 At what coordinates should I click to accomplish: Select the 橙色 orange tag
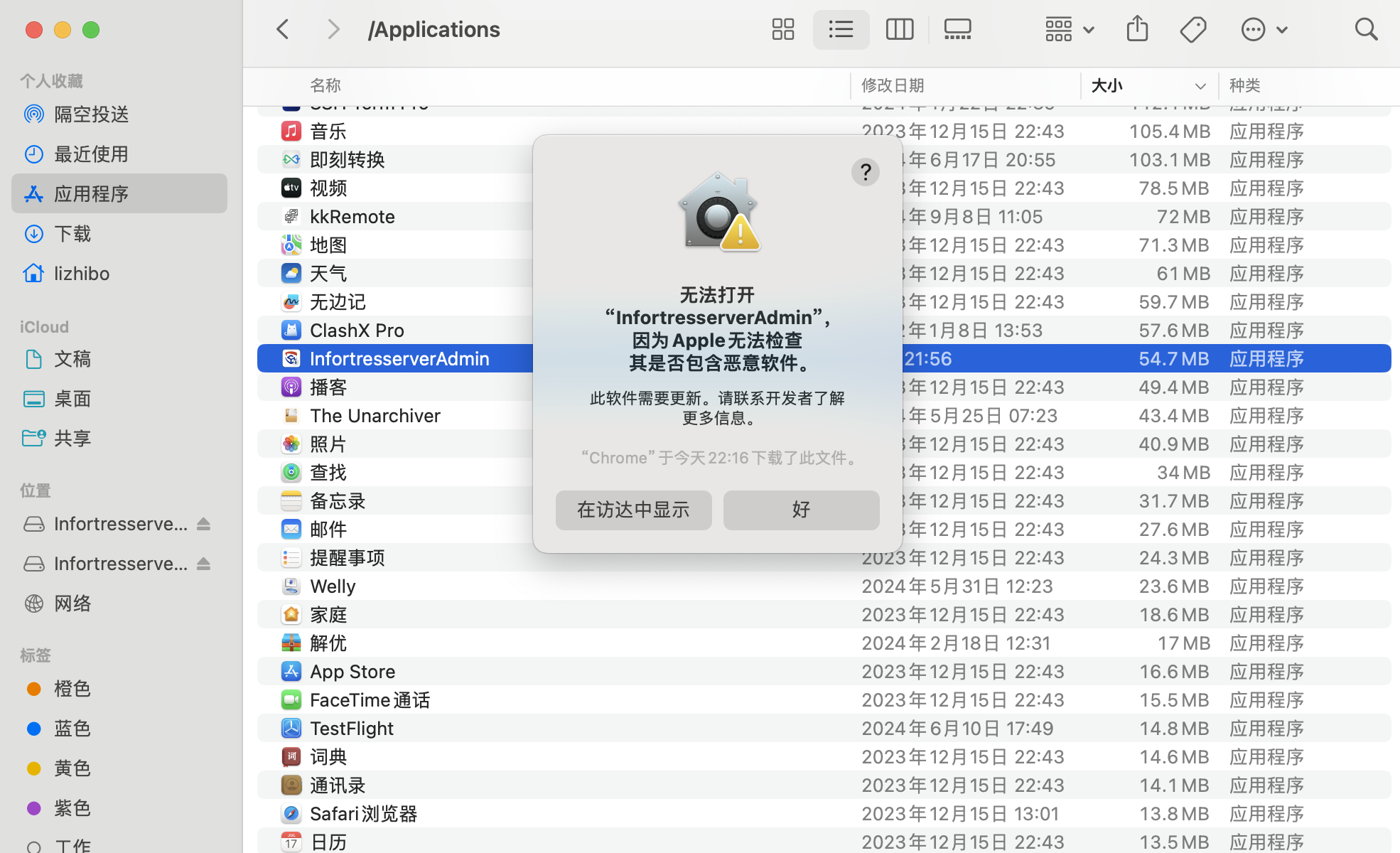(x=72, y=689)
